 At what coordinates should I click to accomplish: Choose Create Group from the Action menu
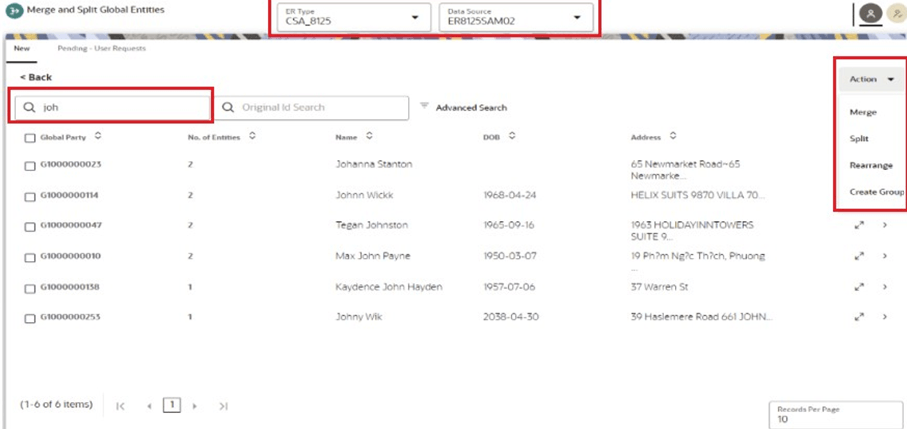tap(877, 192)
